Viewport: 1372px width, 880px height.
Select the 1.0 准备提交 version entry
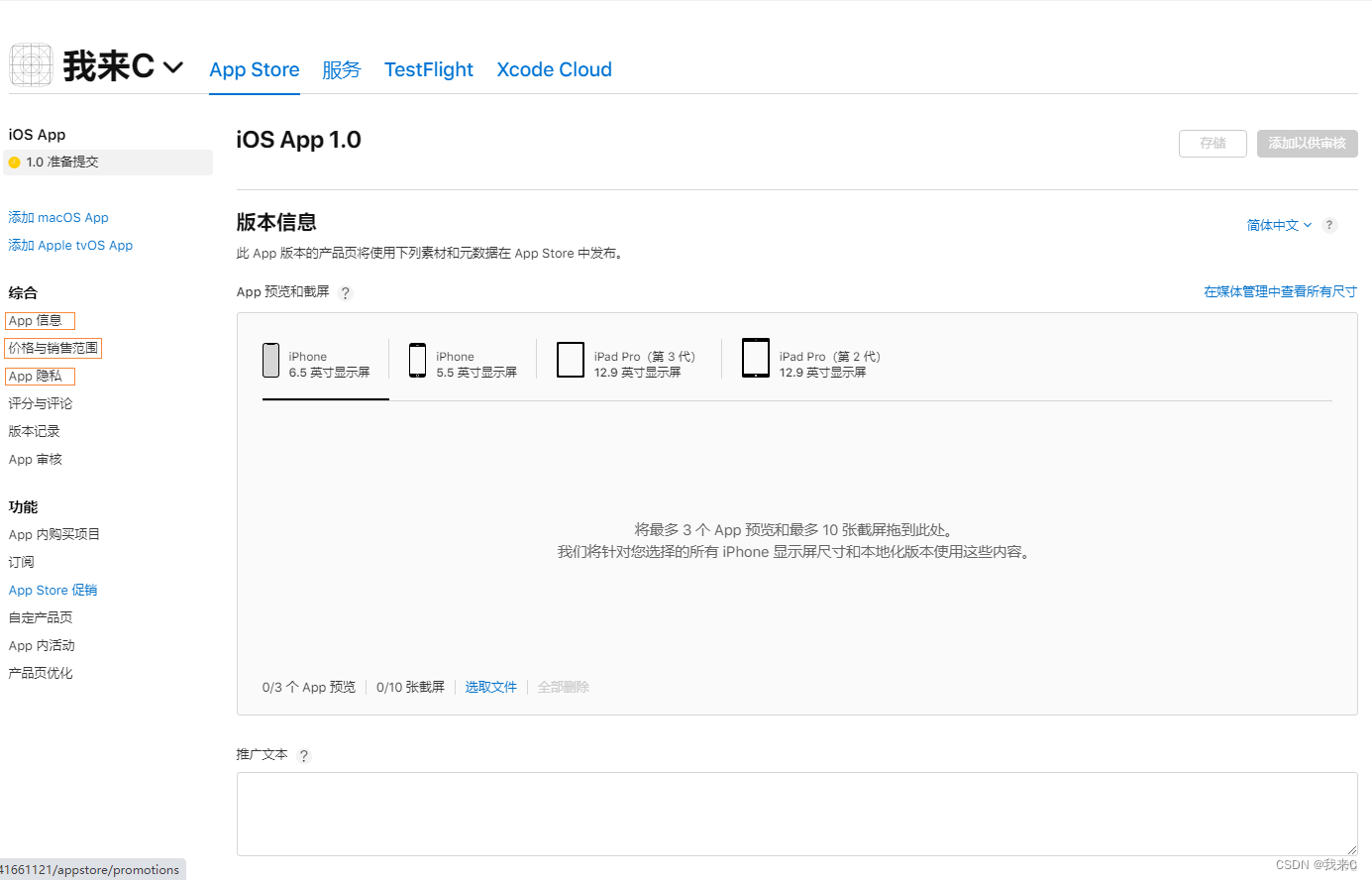tap(109, 163)
